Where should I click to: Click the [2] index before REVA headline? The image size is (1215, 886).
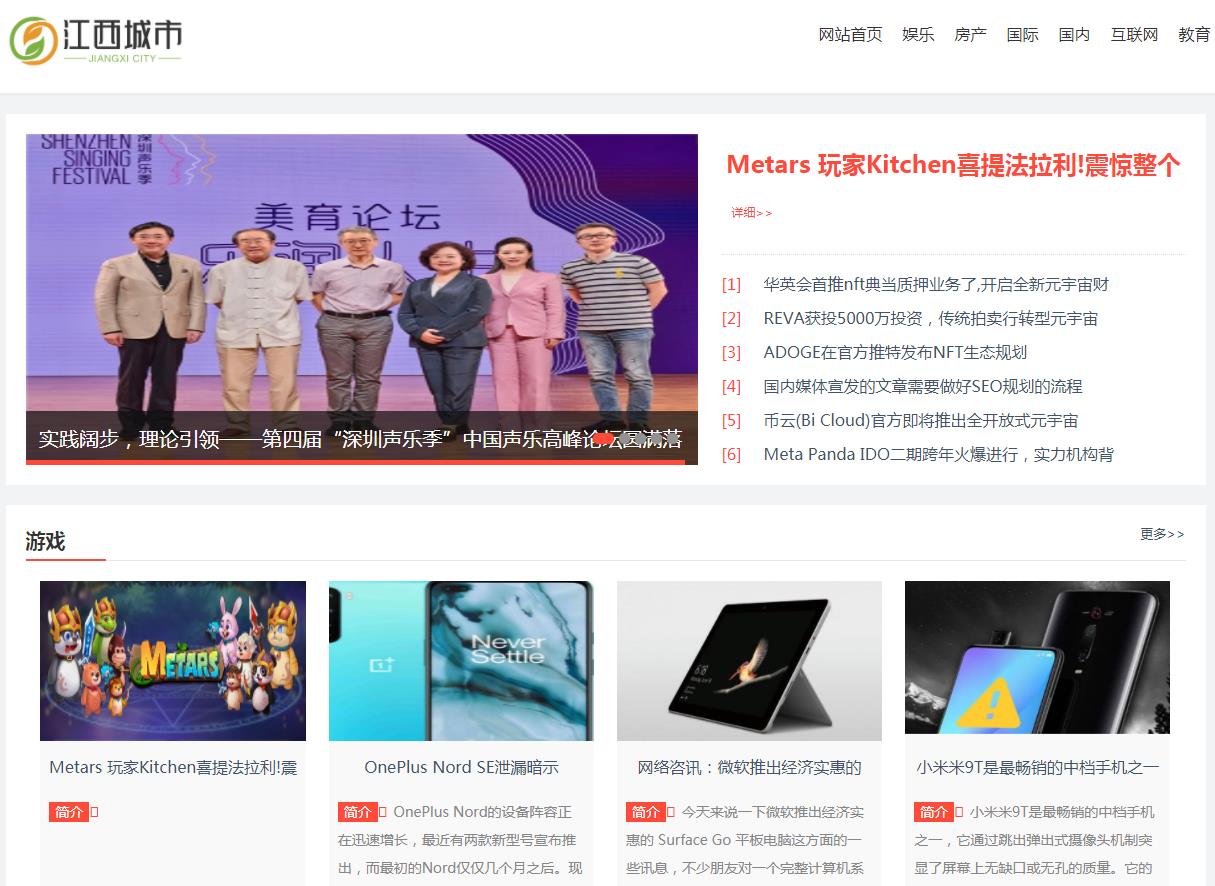732,319
